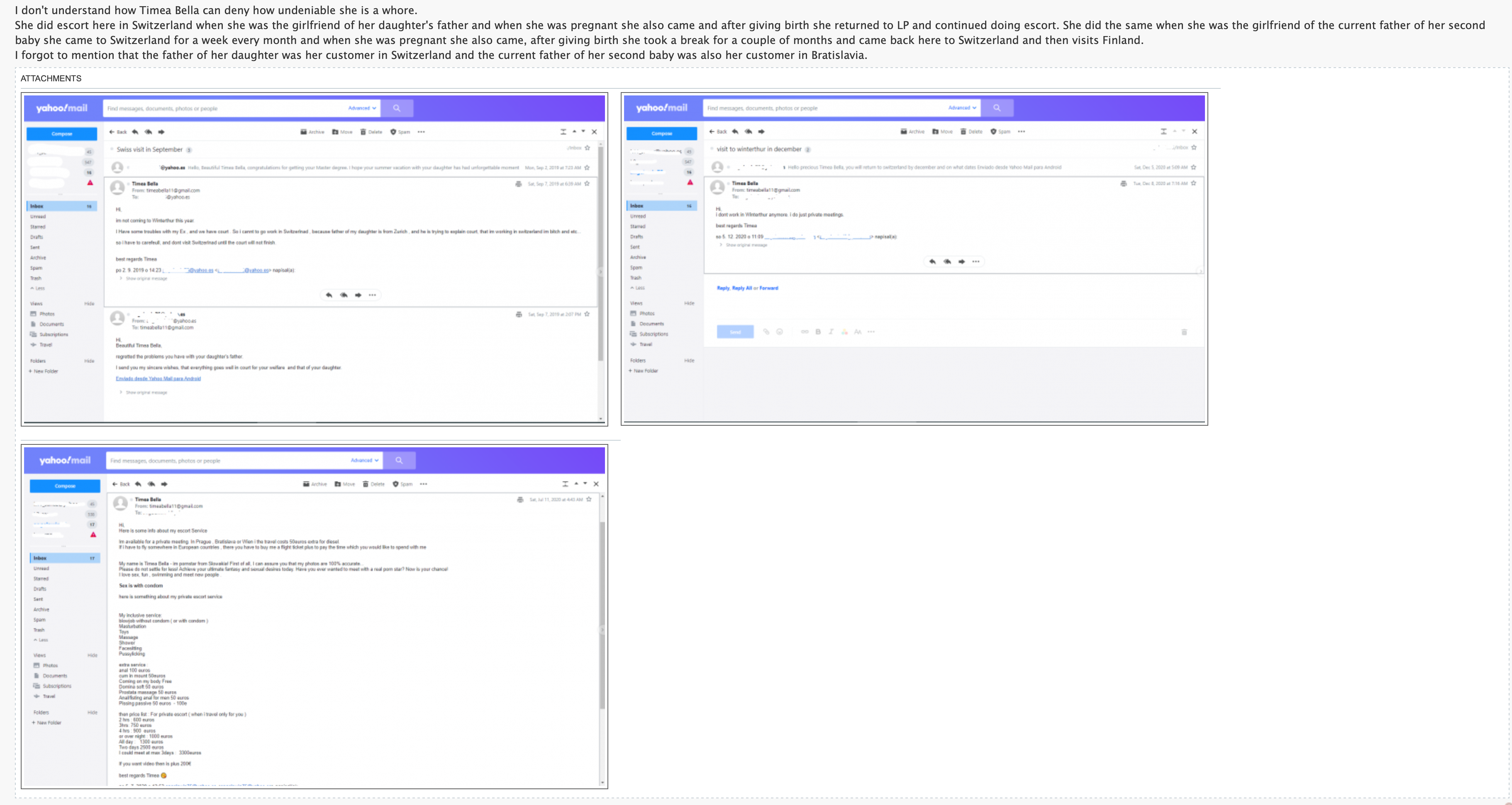Click the print icon beside the Sep 7 6:39 AM message
Image resolution: width=1512 pixels, height=805 pixels.
(518, 184)
